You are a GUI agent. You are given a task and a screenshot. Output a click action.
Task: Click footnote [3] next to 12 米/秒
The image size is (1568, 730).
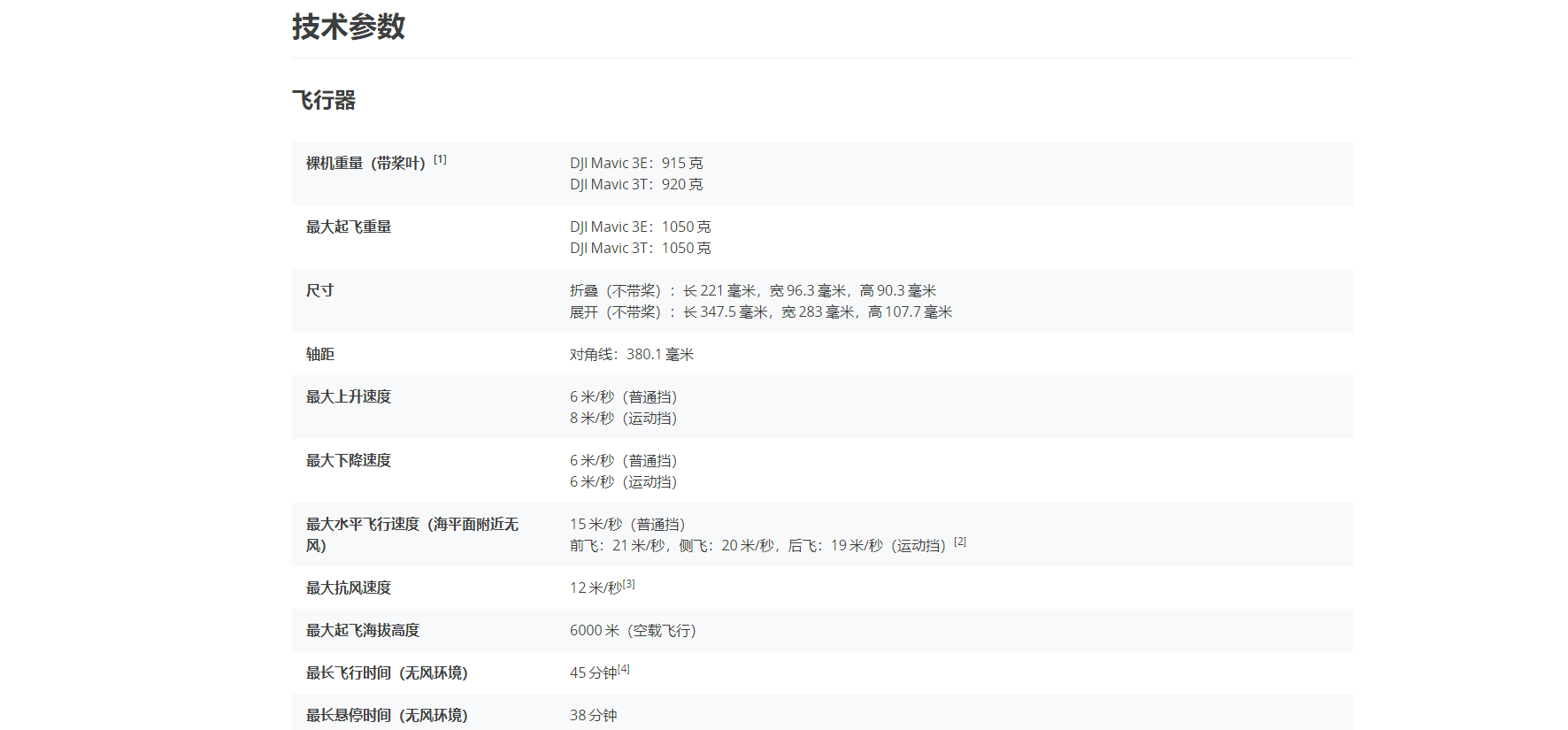pos(628,584)
